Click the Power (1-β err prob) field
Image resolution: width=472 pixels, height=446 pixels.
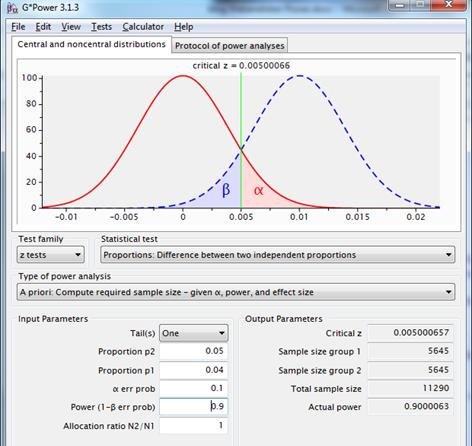point(194,407)
